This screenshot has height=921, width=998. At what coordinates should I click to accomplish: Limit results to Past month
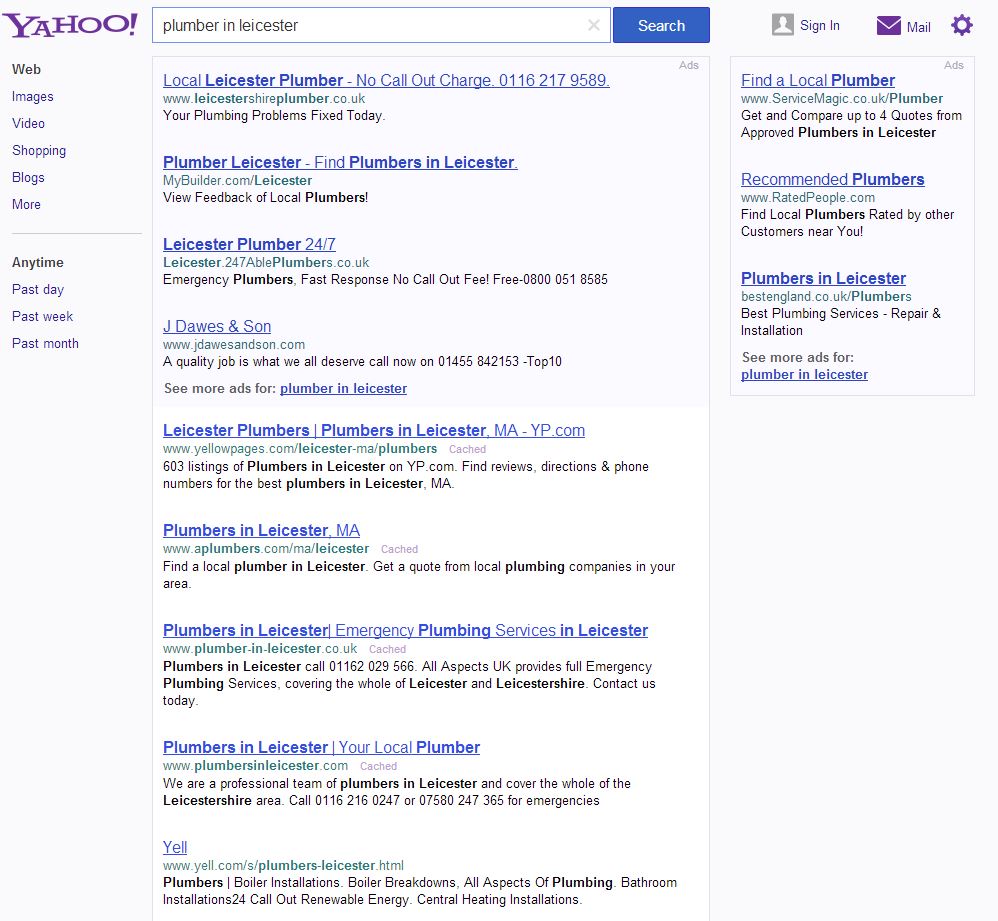point(45,344)
